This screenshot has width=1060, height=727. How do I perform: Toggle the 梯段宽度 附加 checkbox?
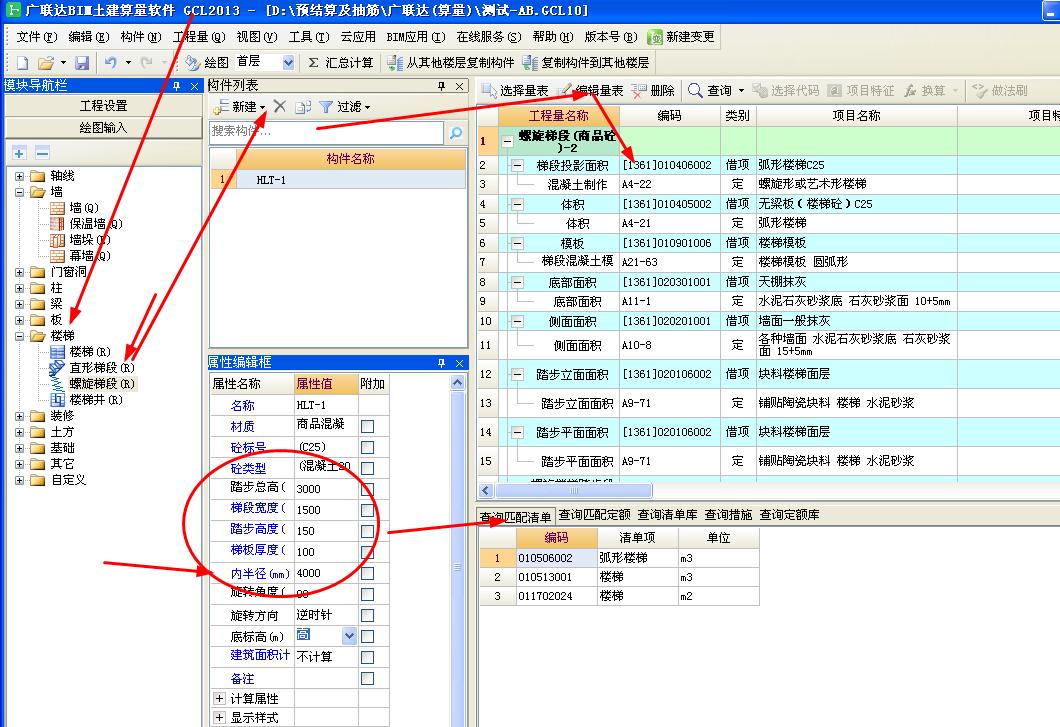(x=368, y=510)
